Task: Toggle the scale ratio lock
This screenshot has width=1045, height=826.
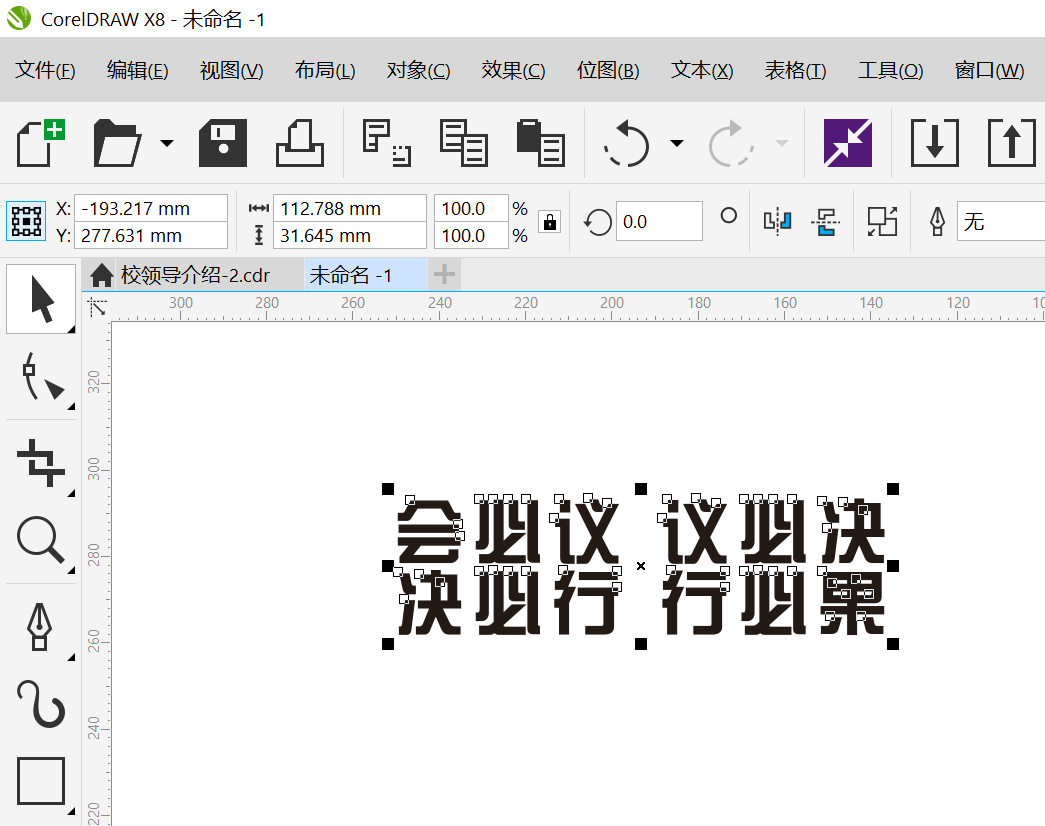Action: coord(550,222)
